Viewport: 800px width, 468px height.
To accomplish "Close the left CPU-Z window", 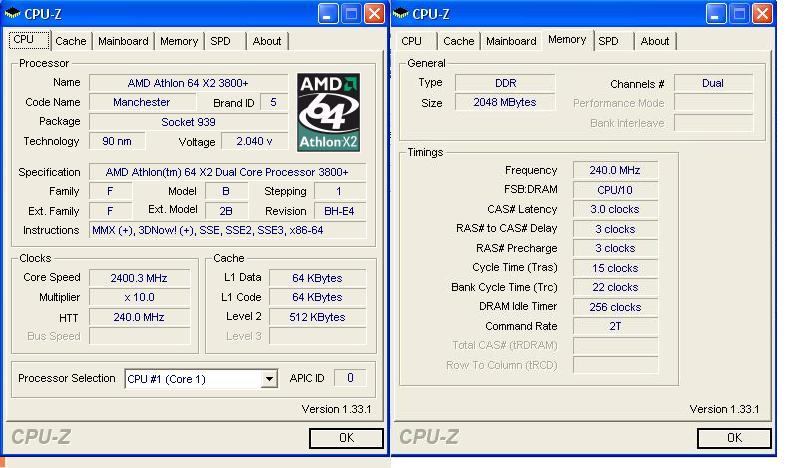I will tap(374, 14).
